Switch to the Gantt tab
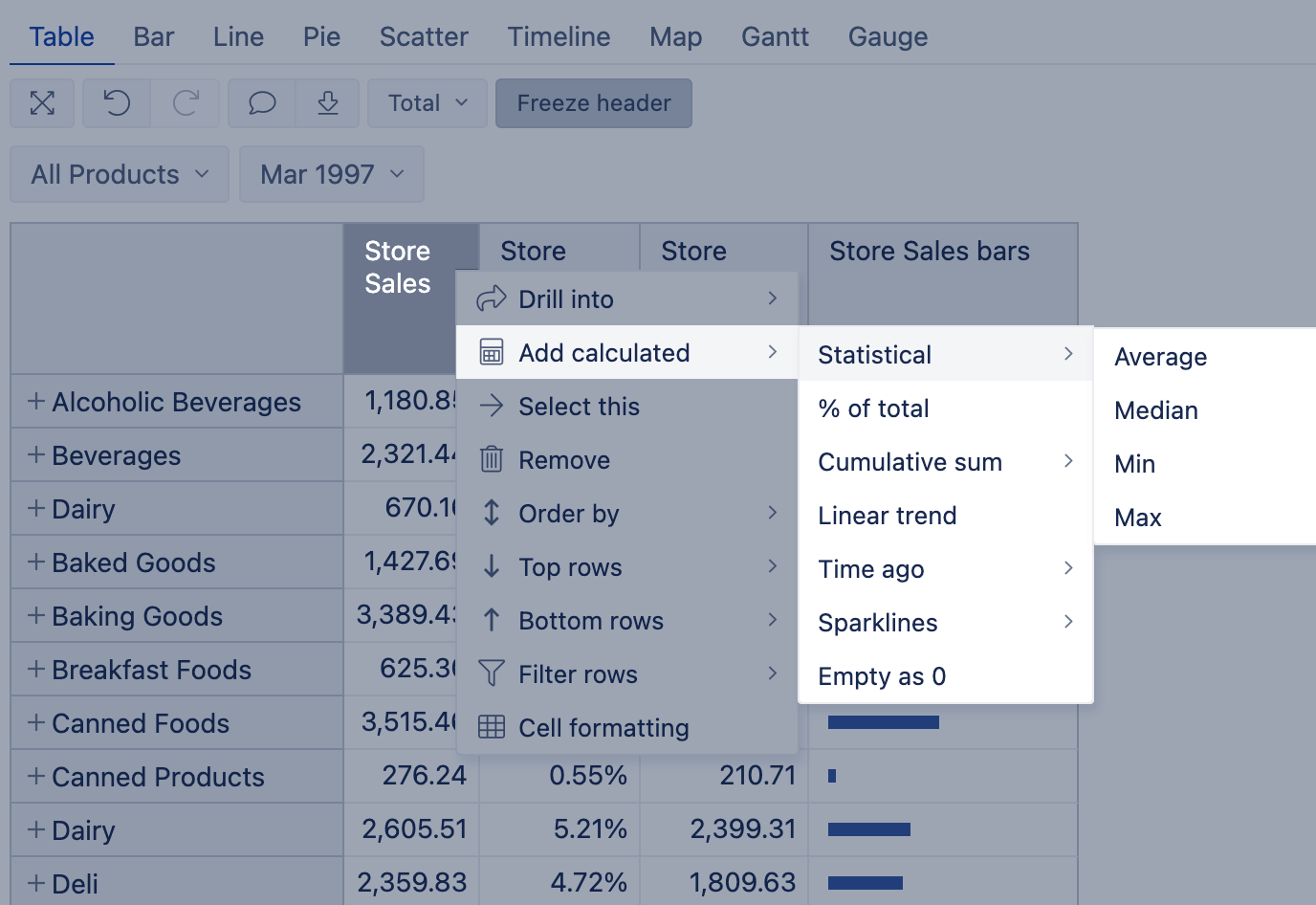Screen dimensions: 1316x905 [x=775, y=36]
